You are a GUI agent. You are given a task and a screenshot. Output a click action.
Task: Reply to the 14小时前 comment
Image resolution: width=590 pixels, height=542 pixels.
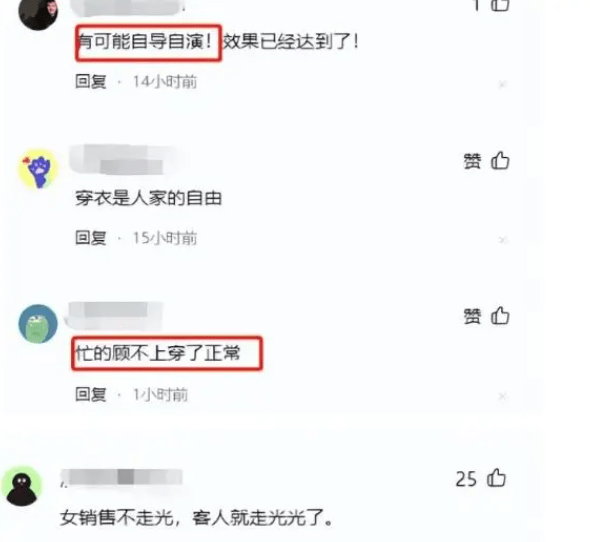tap(91, 82)
